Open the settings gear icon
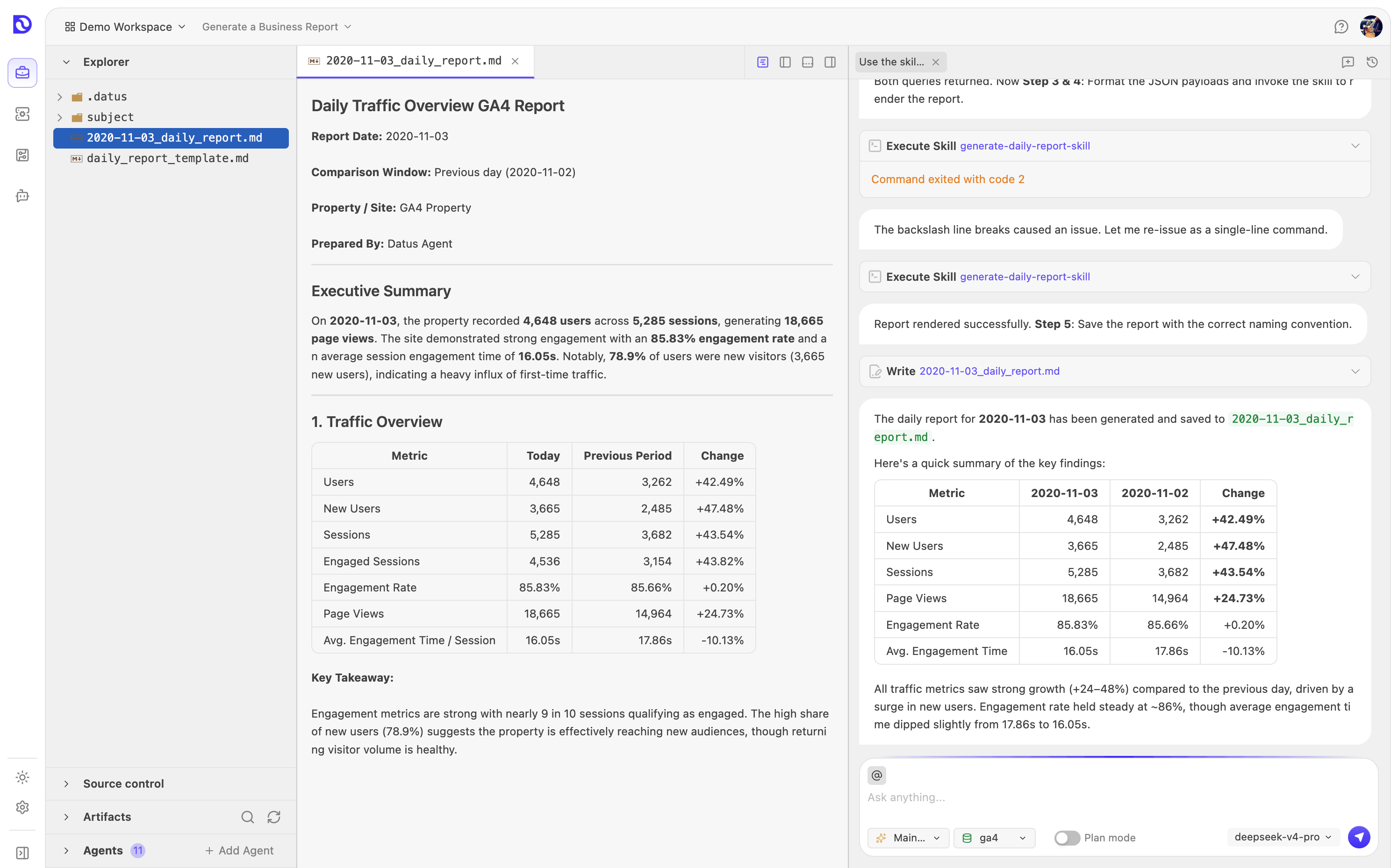This screenshot has width=1391, height=868. (x=22, y=807)
